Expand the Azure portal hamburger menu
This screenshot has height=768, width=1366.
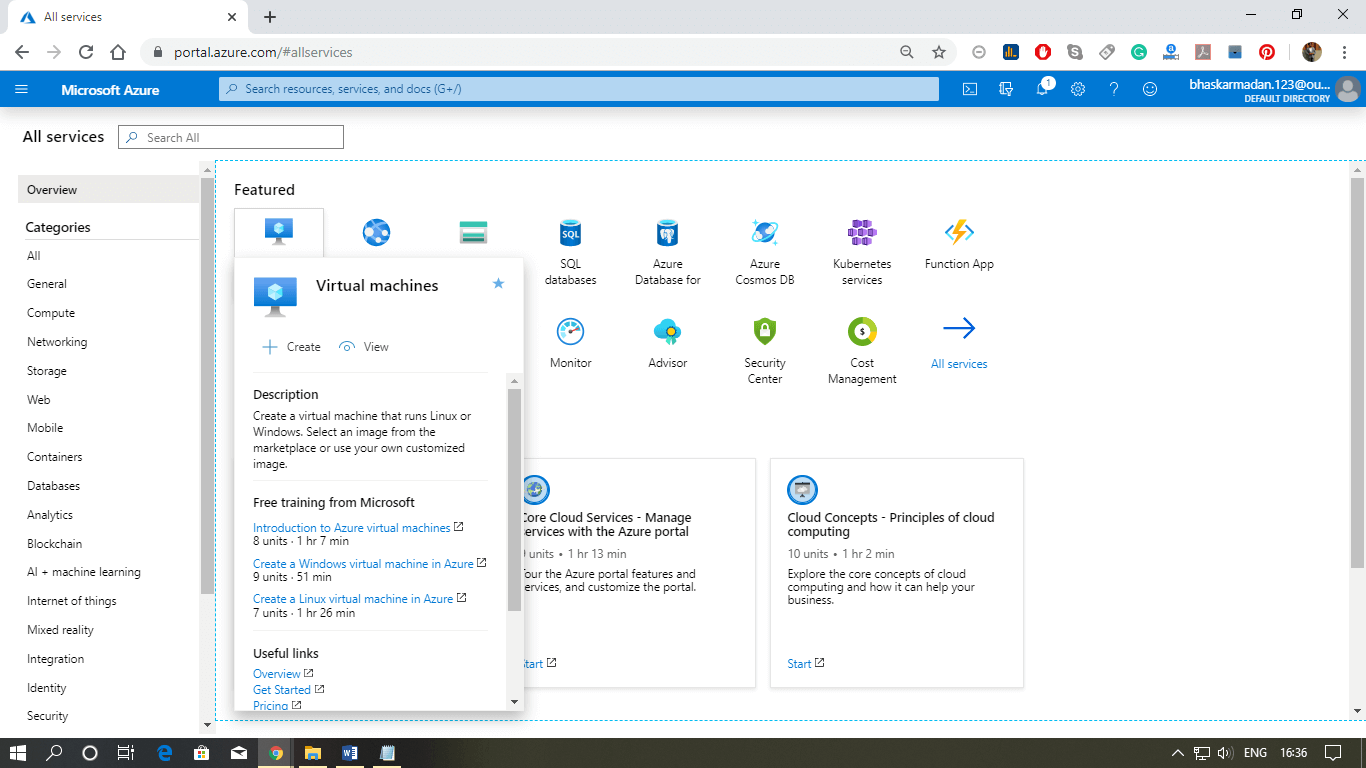22,89
